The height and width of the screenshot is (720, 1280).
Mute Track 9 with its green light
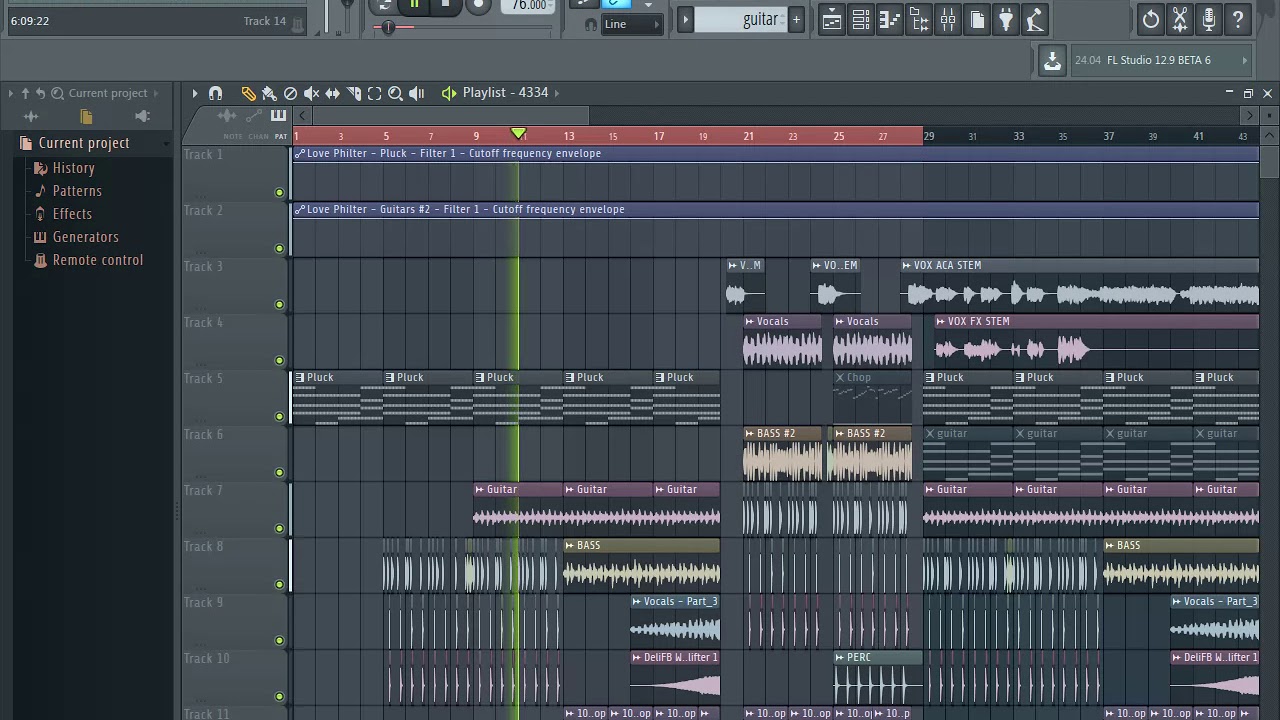[x=279, y=641]
